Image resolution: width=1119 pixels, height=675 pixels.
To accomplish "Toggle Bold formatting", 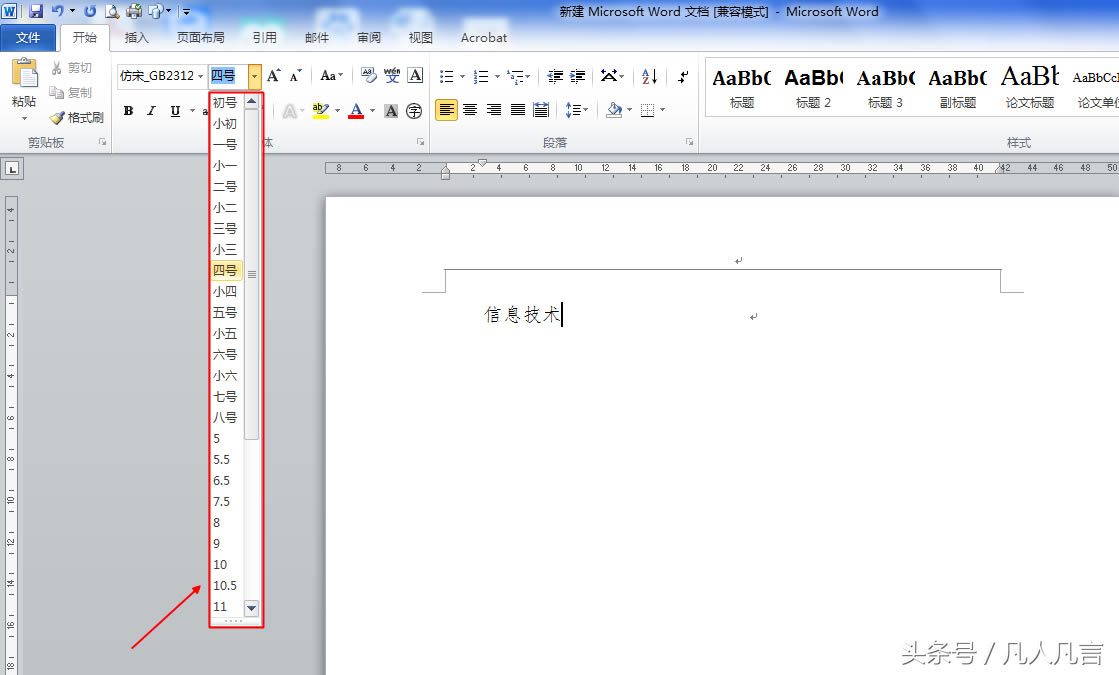I will (128, 111).
